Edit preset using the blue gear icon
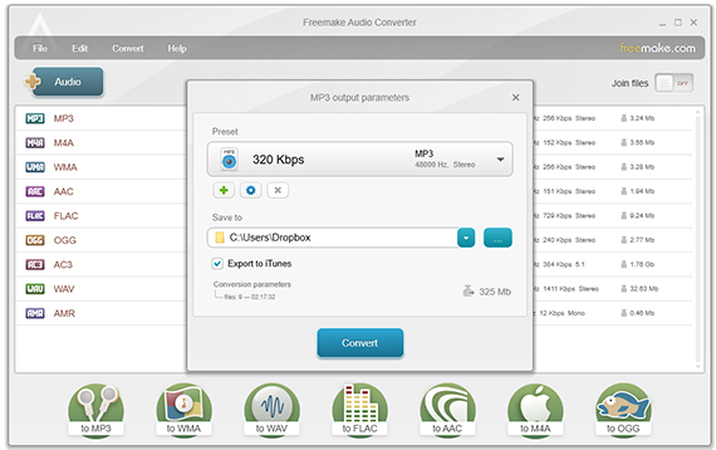The height and width of the screenshot is (450, 716). [250, 190]
